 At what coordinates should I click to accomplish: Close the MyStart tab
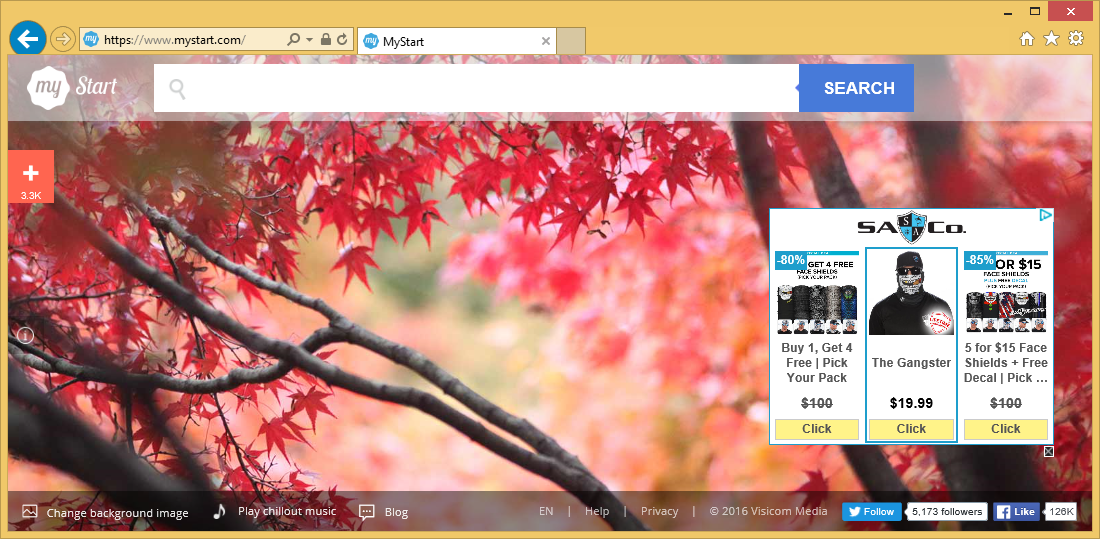click(x=546, y=41)
